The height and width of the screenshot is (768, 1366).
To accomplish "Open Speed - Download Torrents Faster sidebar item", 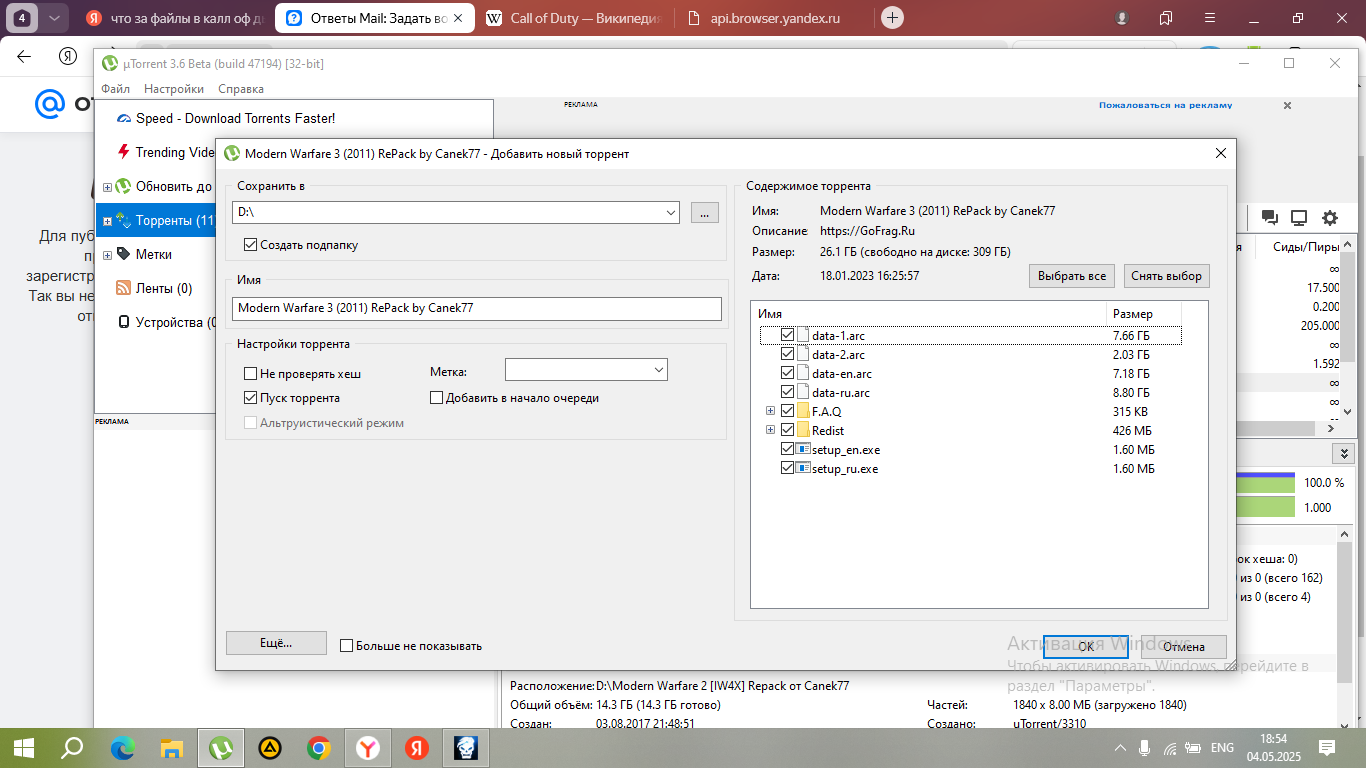I will click(226, 118).
